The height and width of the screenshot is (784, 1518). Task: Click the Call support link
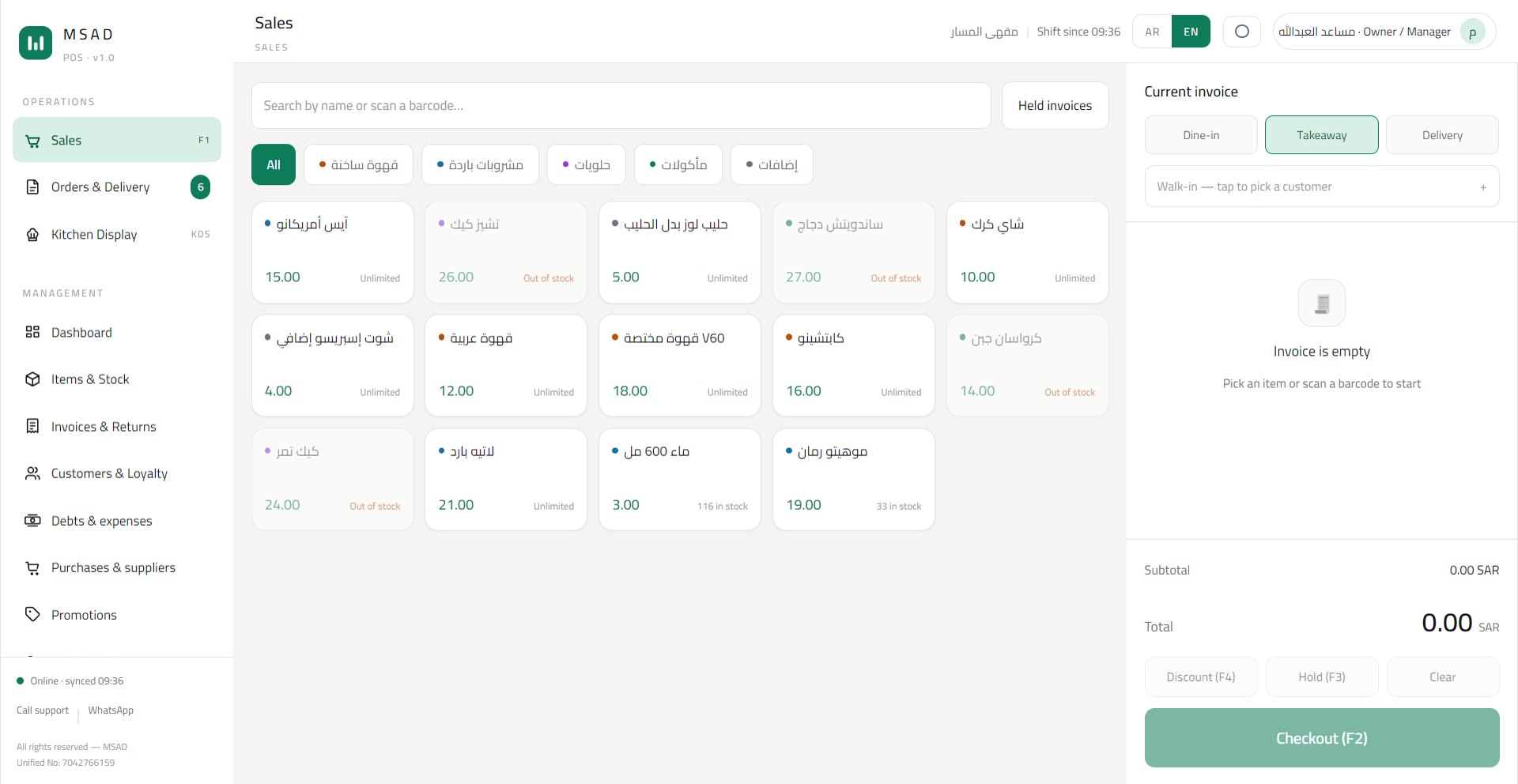pos(43,710)
